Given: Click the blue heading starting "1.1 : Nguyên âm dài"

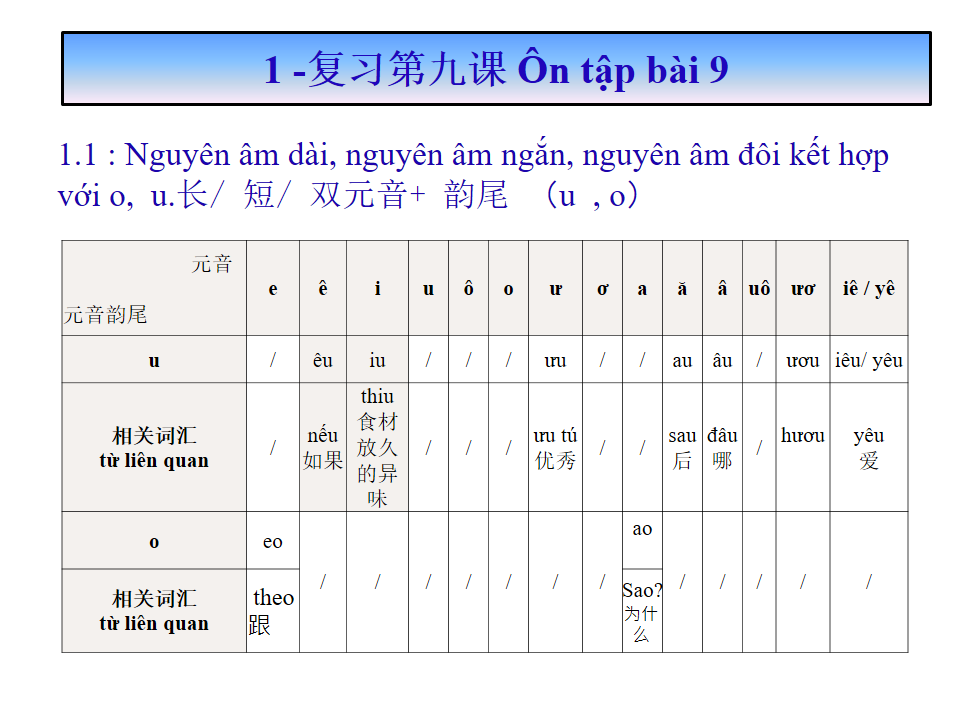Looking at the screenshot, I should pos(473,175).
